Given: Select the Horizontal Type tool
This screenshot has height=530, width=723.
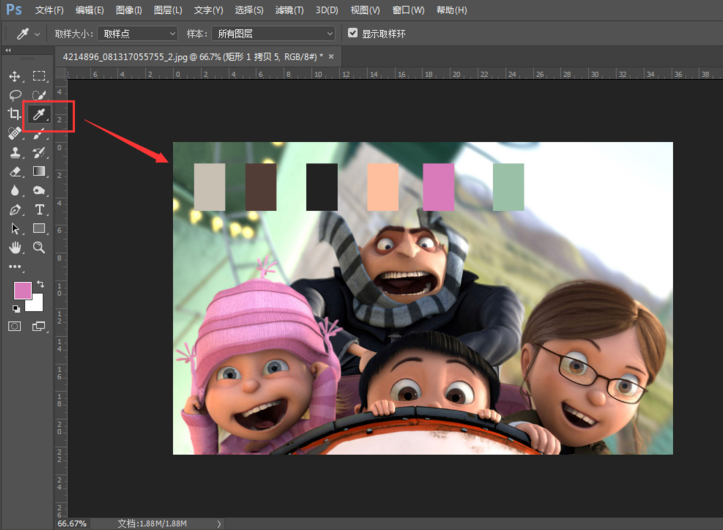Looking at the screenshot, I should tap(40, 210).
